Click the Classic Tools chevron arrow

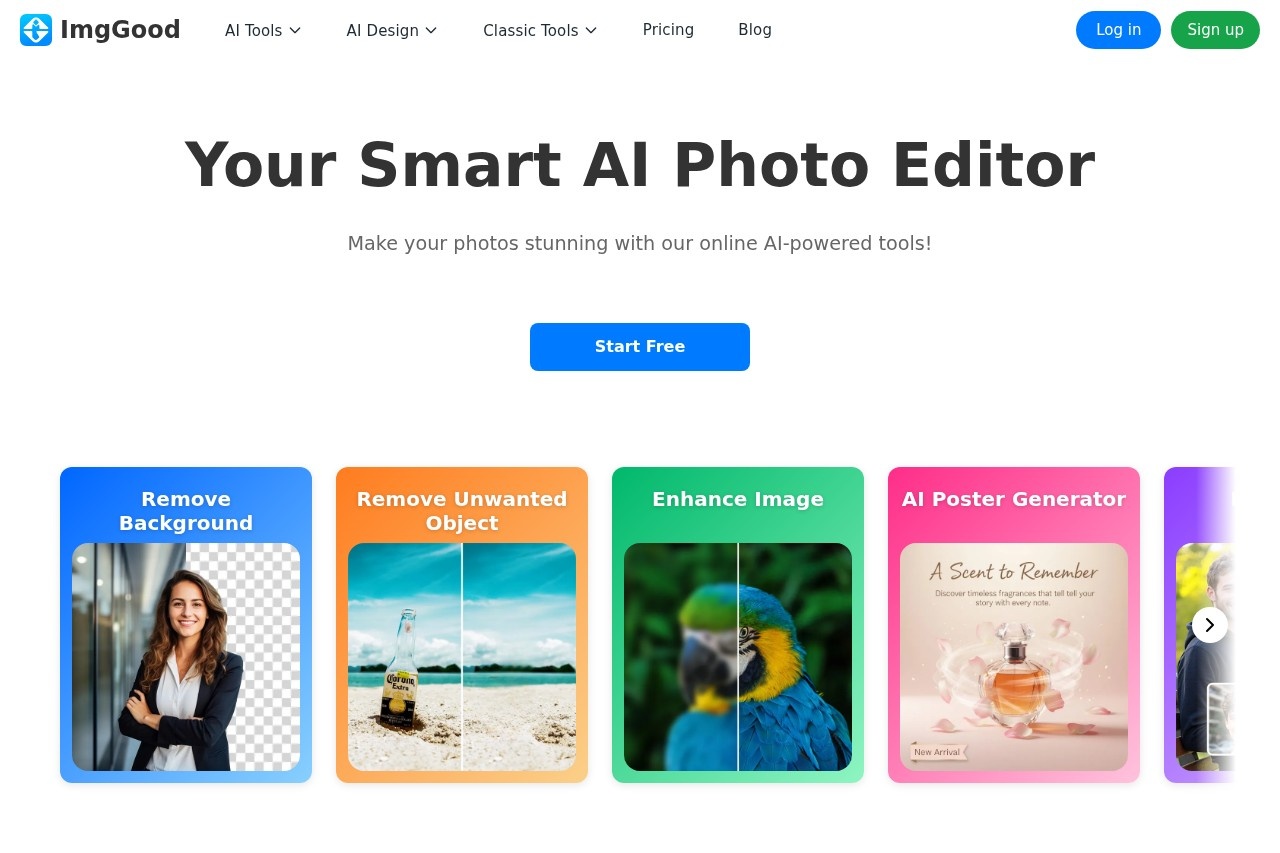click(x=591, y=30)
